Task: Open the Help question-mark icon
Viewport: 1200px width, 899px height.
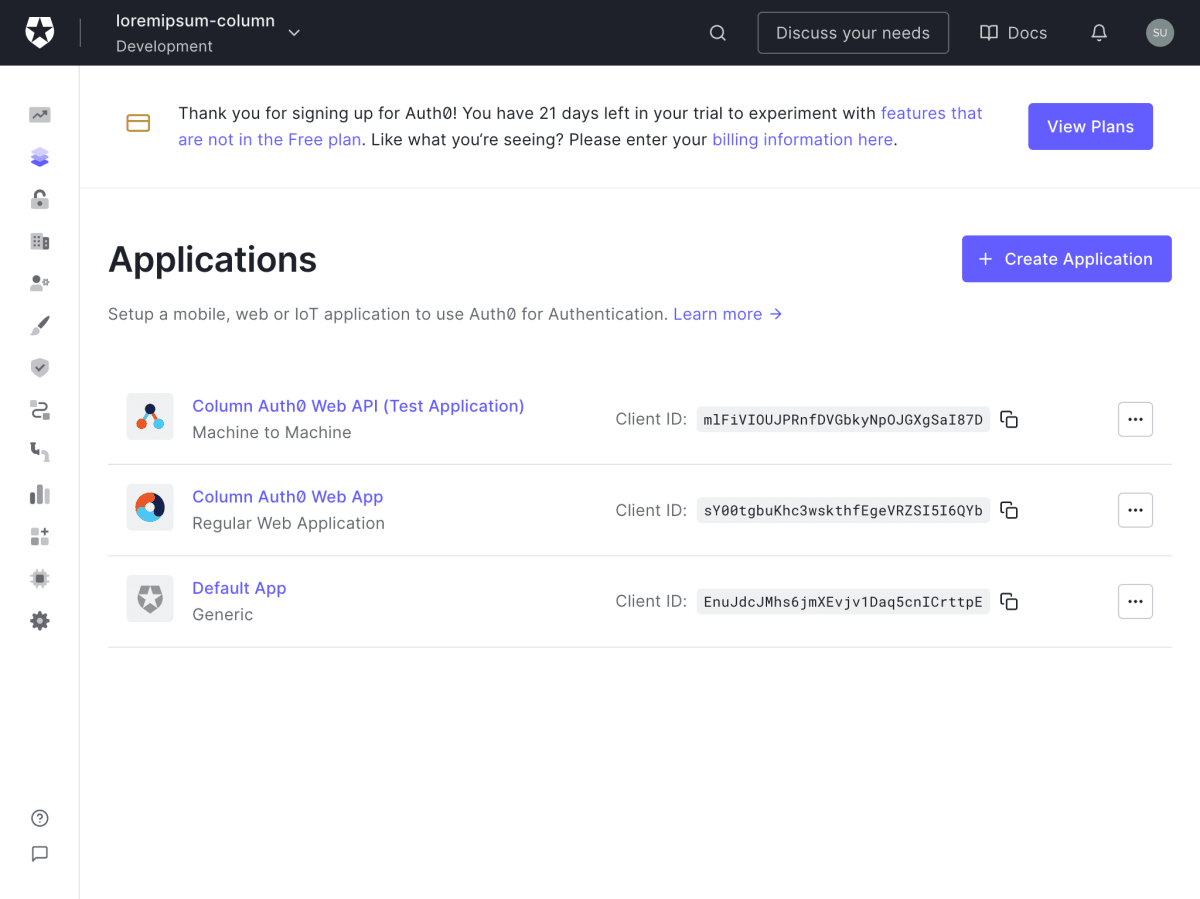Action: tap(40, 818)
